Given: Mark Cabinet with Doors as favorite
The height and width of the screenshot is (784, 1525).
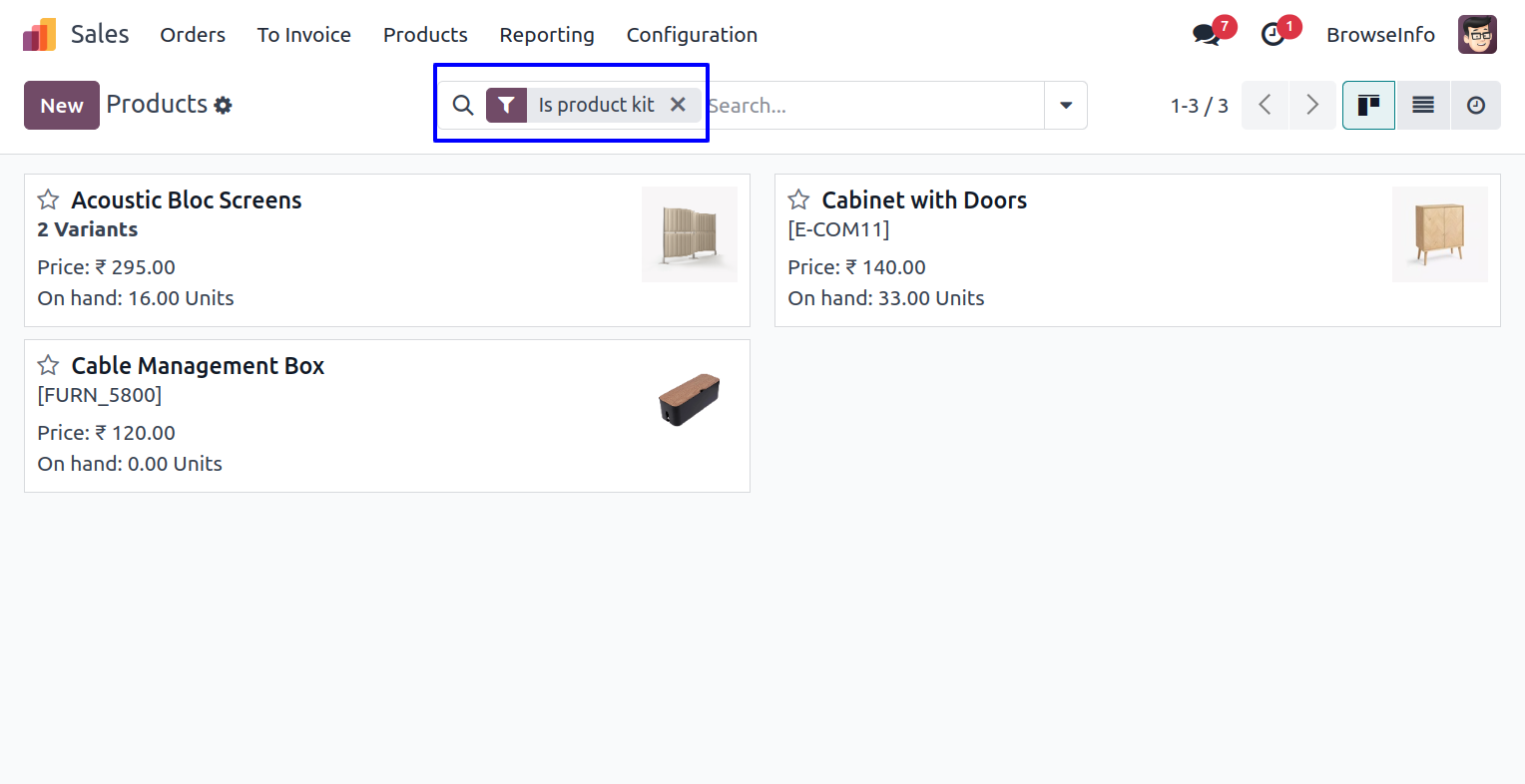Looking at the screenshot, I should (798, 199).
